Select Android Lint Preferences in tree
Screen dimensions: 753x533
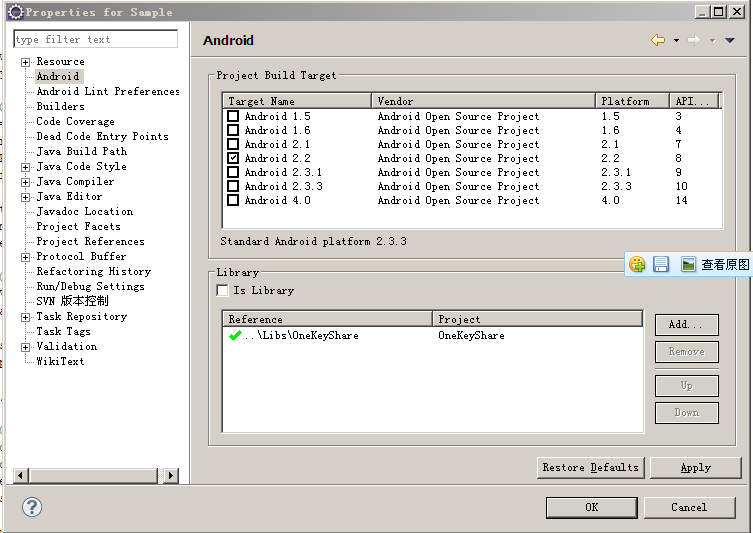tap(108, 91)
